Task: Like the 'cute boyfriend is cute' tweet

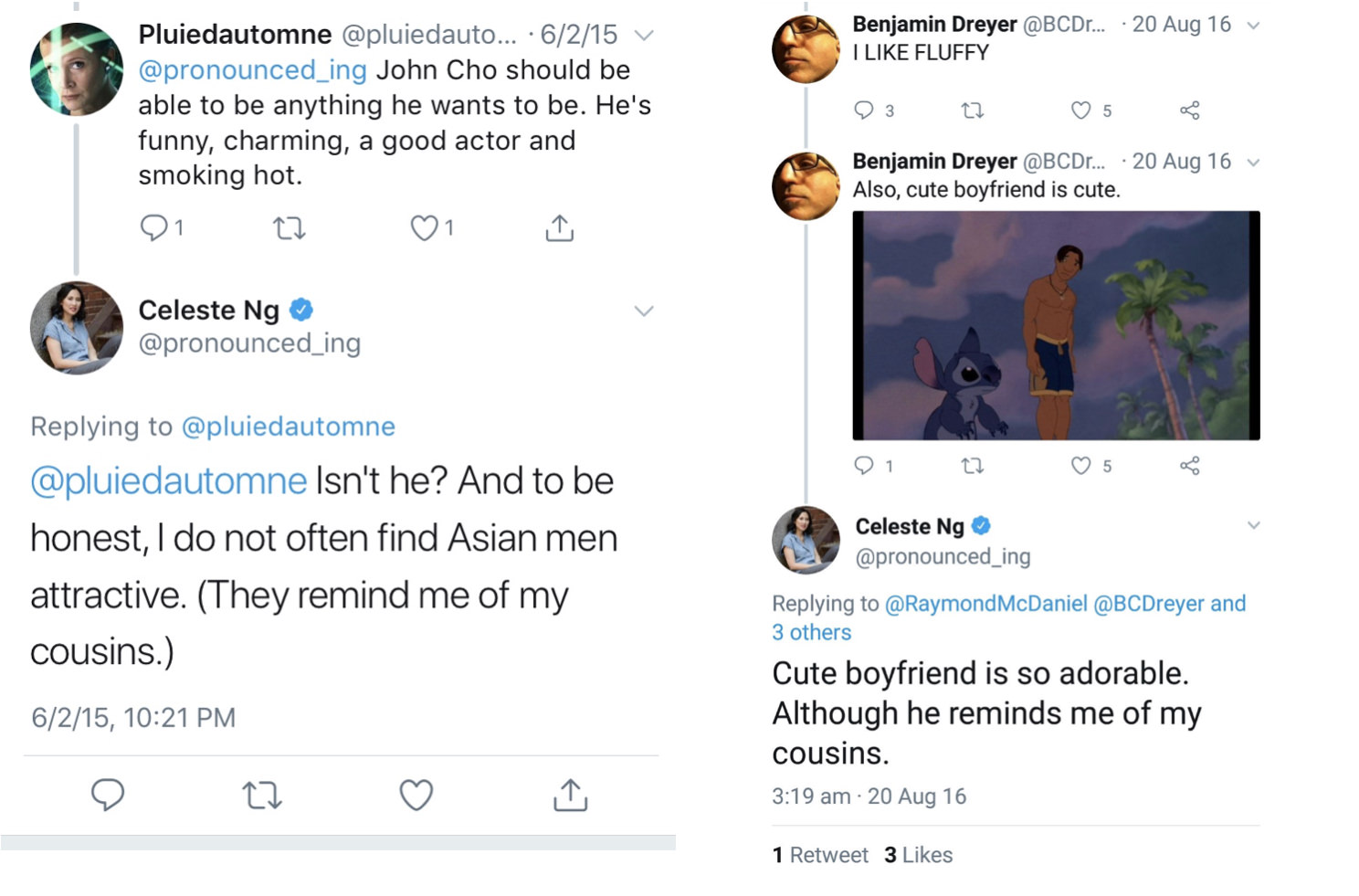Action: pos(1080,466)
